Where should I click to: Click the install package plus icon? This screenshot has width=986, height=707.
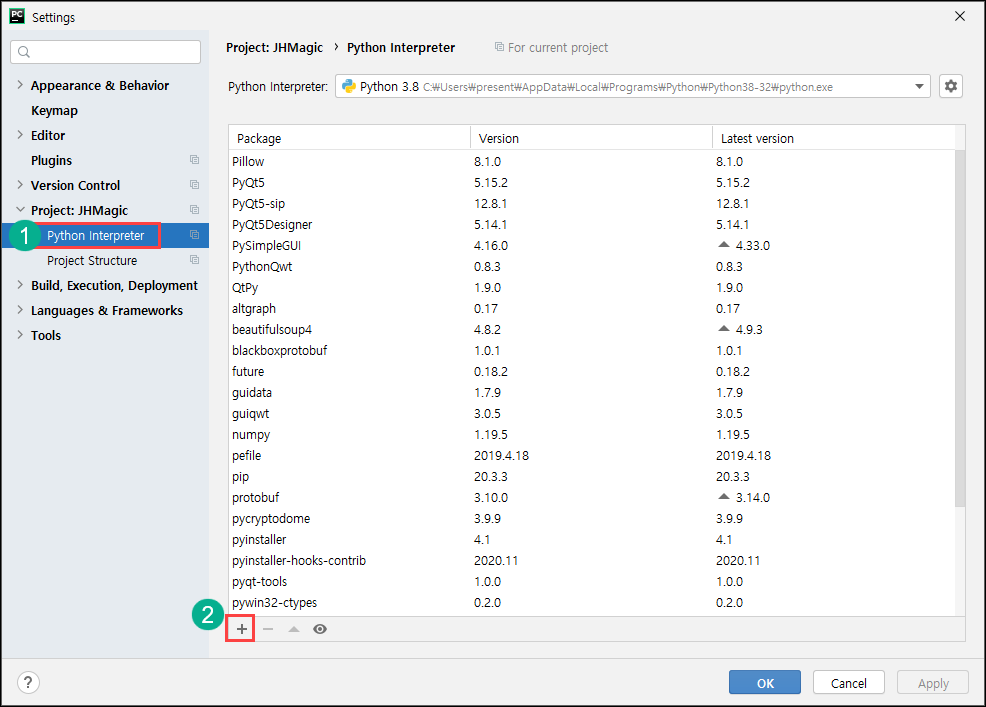(x=241, y=629)
